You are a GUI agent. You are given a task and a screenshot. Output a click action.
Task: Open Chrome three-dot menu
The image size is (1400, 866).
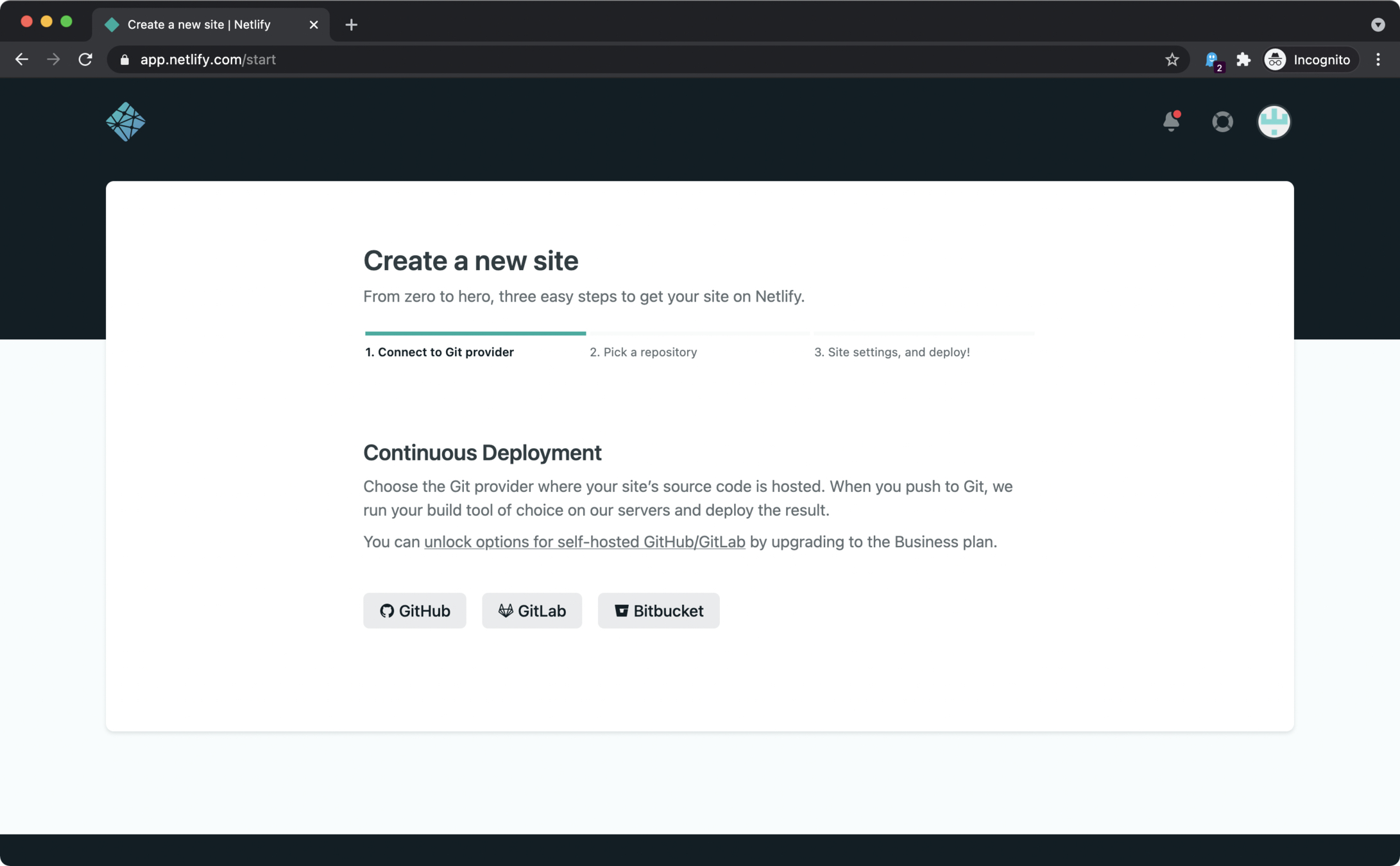coord(1378,60)
